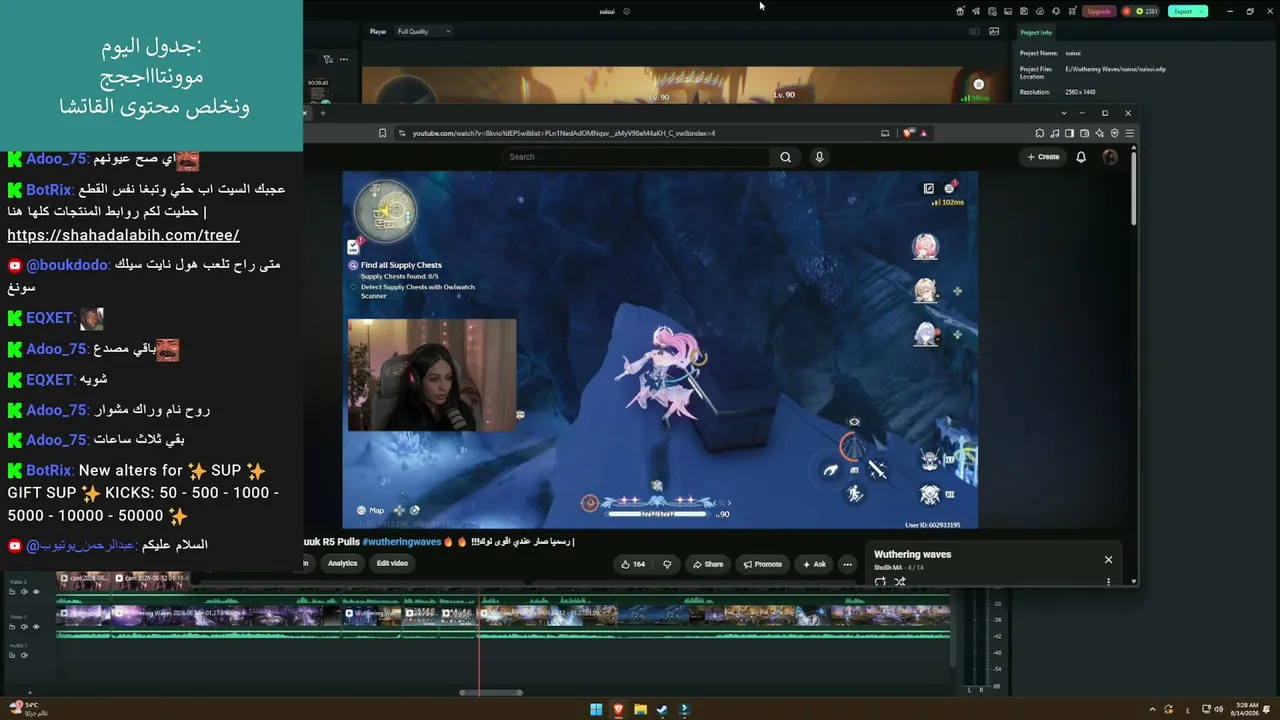Screen dimensions: 1280x720
Task: Open the shahadalabih.com/tree link in chat
Action: [x=123, y=235]
